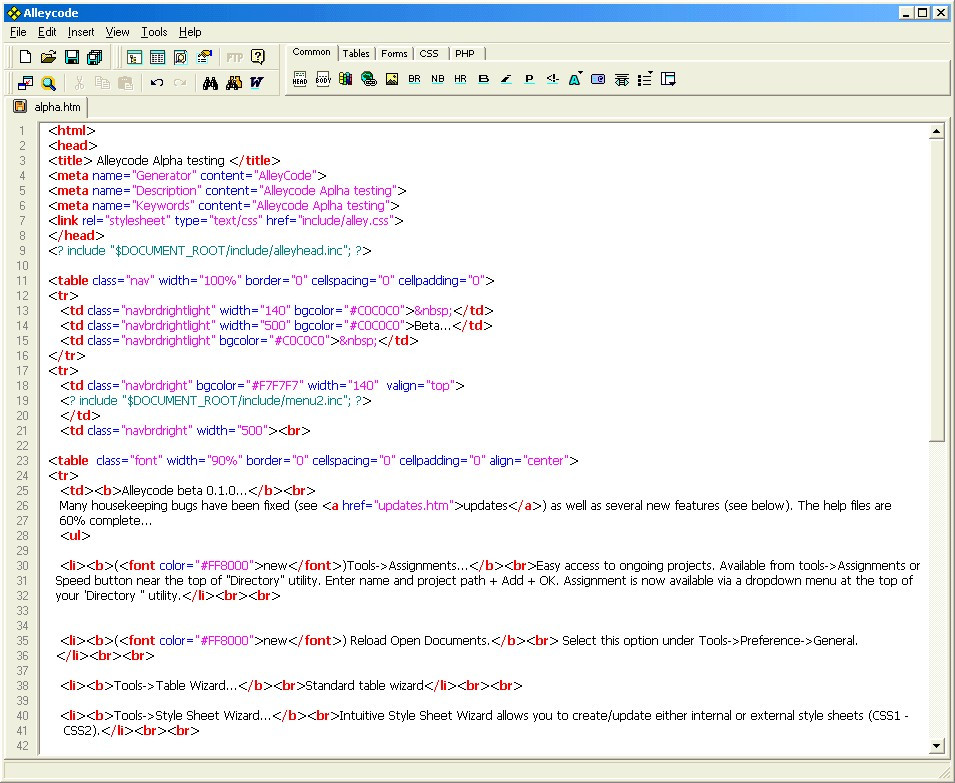Save all open documents

click(x=94, y=57)
